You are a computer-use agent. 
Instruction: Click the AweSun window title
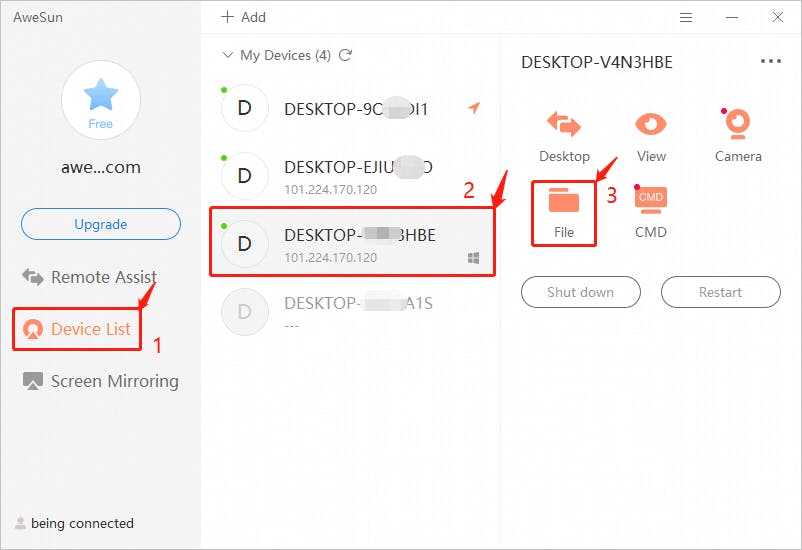(x=38, y=17)
